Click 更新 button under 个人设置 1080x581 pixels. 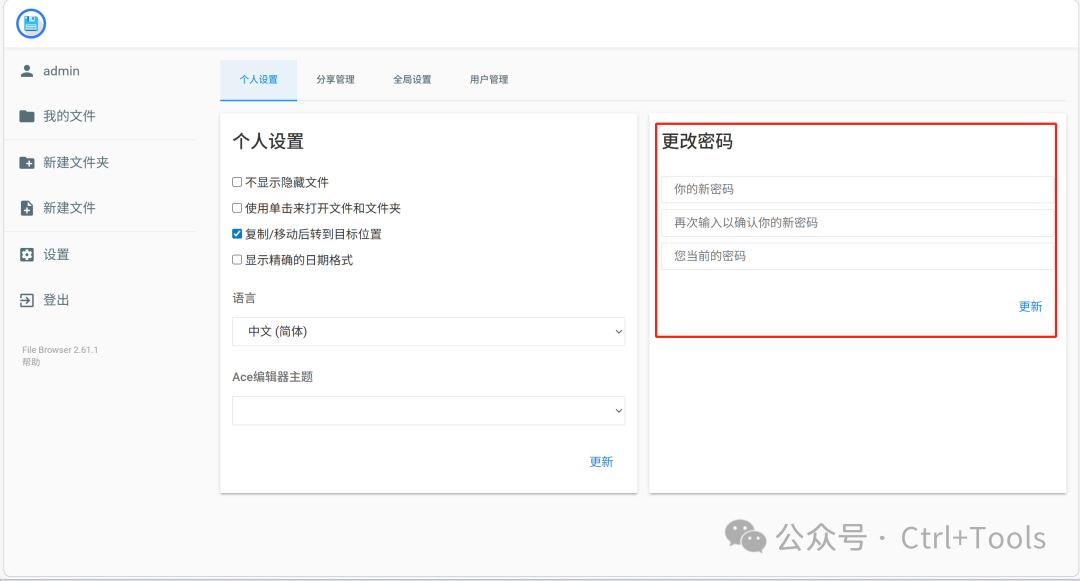[601, 462]
